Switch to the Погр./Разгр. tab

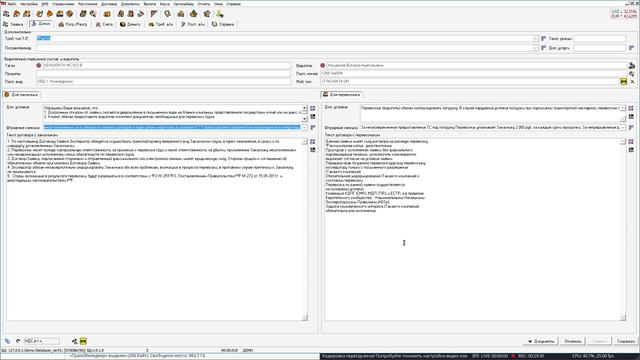point(73,24)
